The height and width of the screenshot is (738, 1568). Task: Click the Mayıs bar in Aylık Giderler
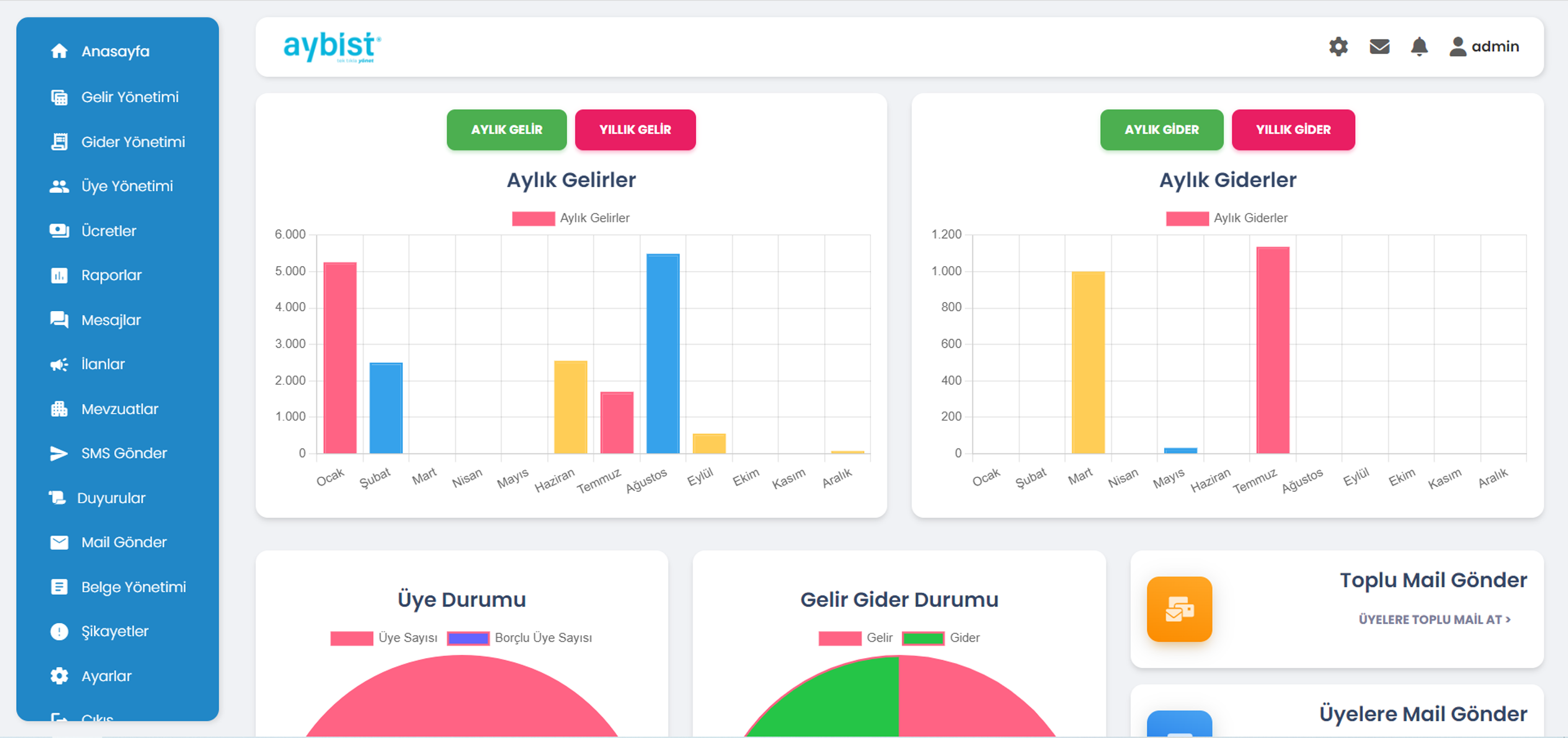1180,450
